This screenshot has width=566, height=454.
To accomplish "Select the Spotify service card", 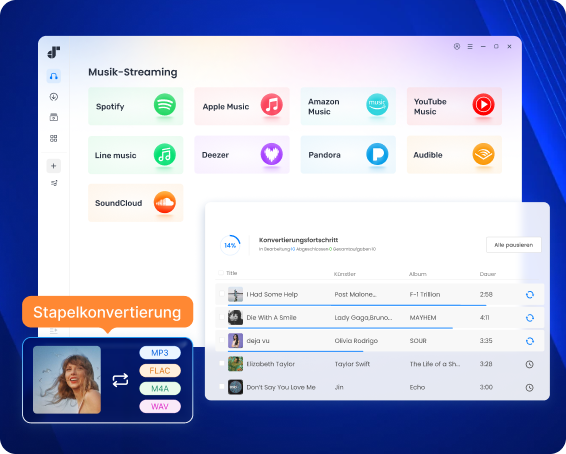I will [x=136, y=106].
